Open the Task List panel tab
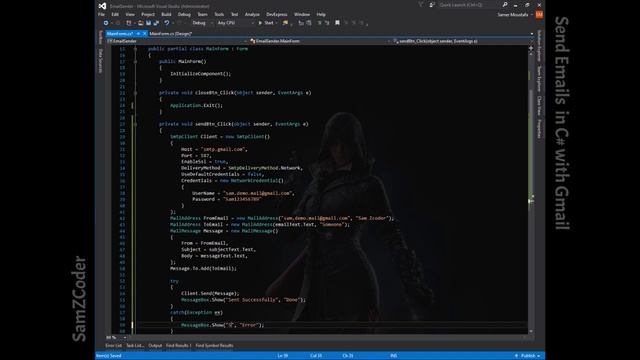This screenshot has width=640, height=360. (x=135, y=346)
